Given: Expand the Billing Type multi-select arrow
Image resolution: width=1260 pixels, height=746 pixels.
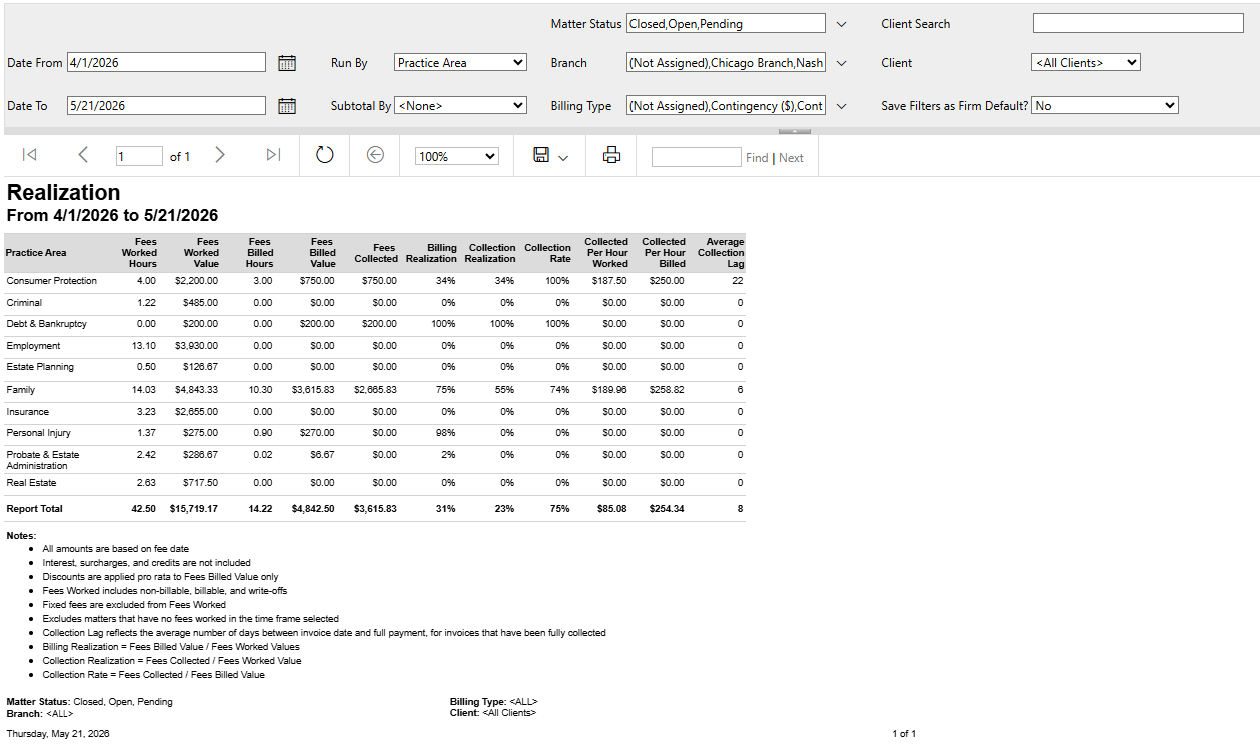Looking at the screenshot, I should point(841,106).
